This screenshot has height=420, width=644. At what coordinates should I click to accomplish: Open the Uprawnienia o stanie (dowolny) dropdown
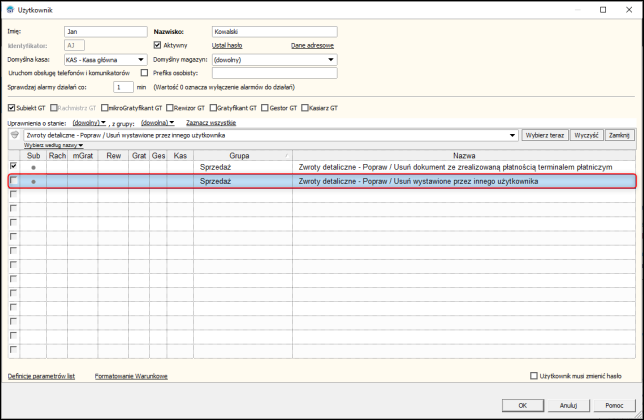(89, 122)
